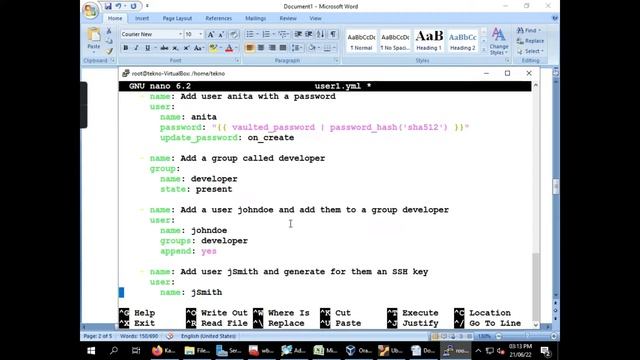Justify paragraph text
This screenshot has width=640, height=360.
[282, 48]
